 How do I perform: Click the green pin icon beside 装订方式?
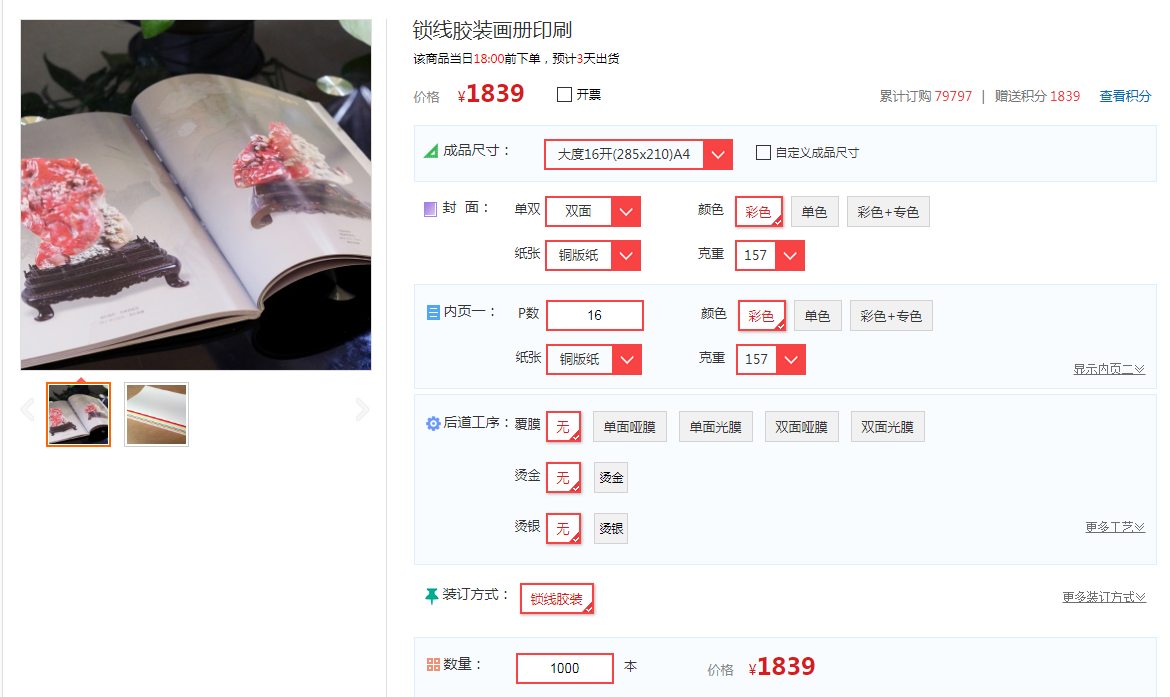point(431,596)
